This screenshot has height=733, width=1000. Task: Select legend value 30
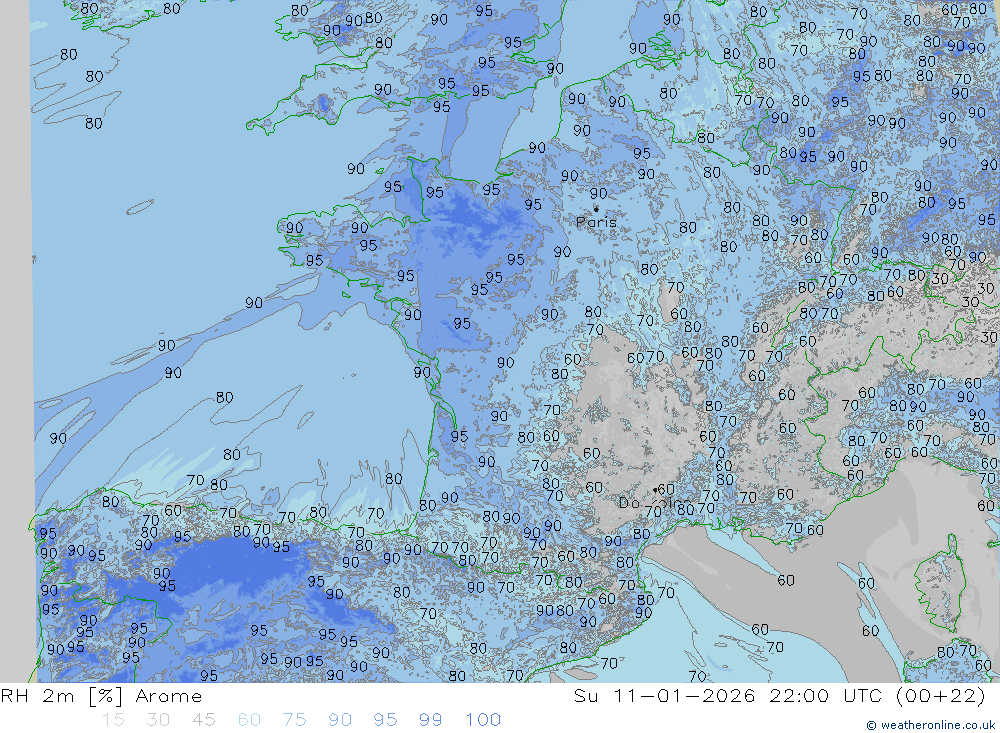click(158, 720)
